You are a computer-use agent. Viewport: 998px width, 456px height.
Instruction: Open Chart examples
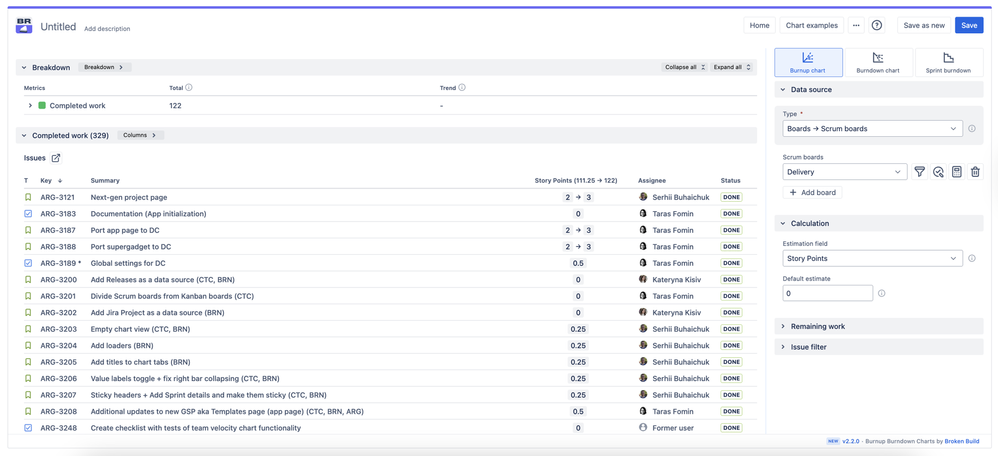812,25
